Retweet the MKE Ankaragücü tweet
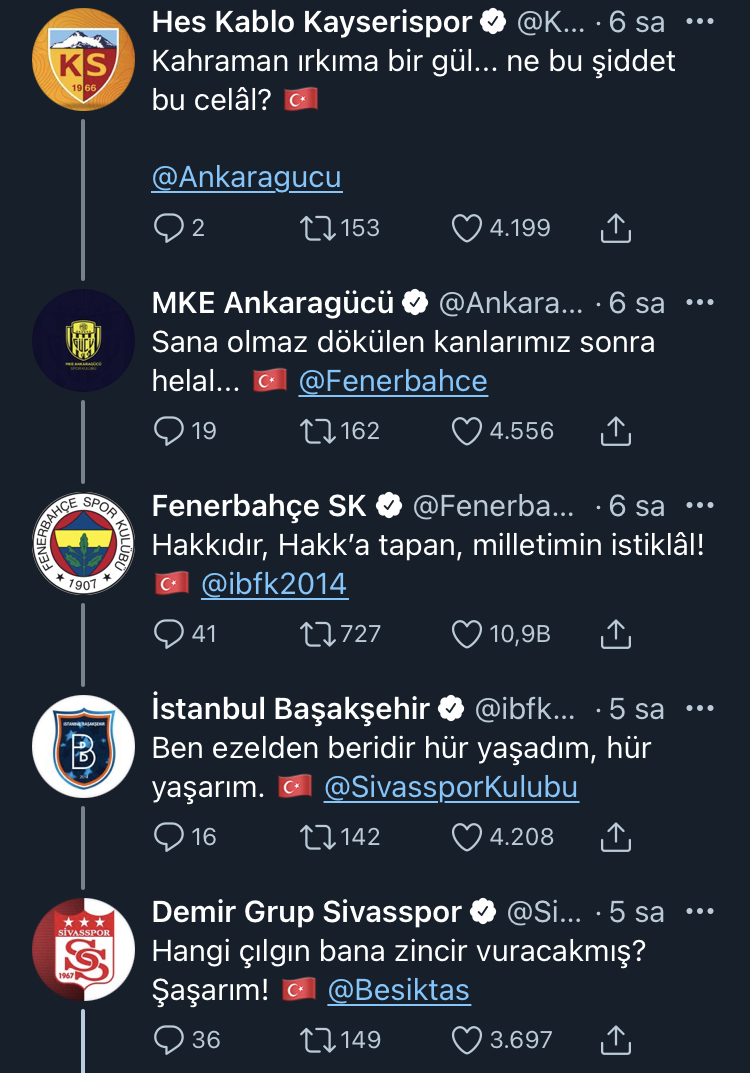Screen dimensions: 750x1073 pyautogui.click(x=317, y=431)
